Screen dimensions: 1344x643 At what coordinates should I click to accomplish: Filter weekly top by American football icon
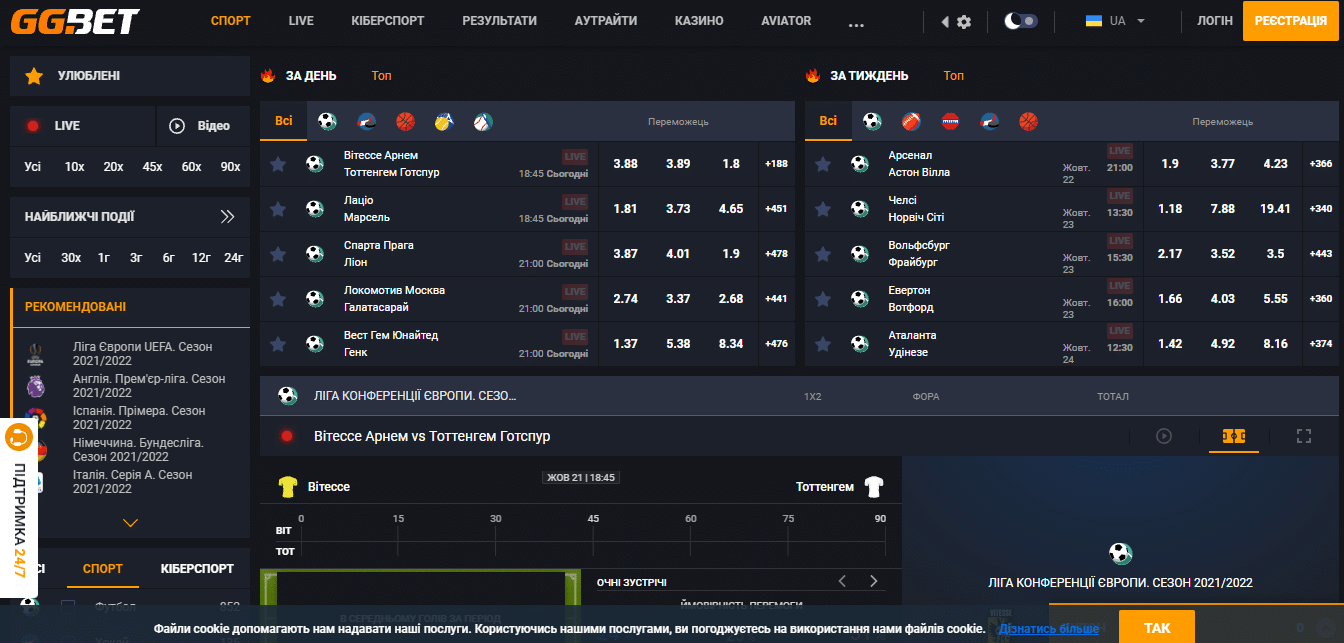pyautogui.click(x=911, y=122)
